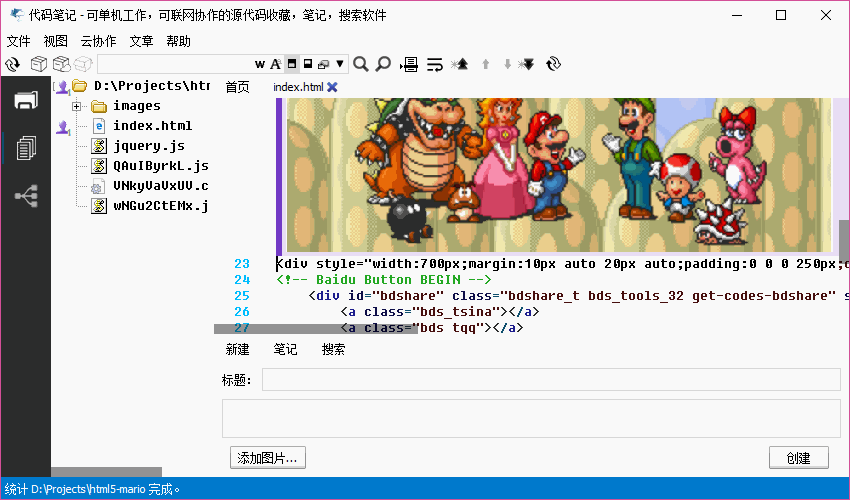Screen dimensions: 850x500
Task: Jump to the last bookmark icon
Action: pyautogui.click(x=526, y=64)
